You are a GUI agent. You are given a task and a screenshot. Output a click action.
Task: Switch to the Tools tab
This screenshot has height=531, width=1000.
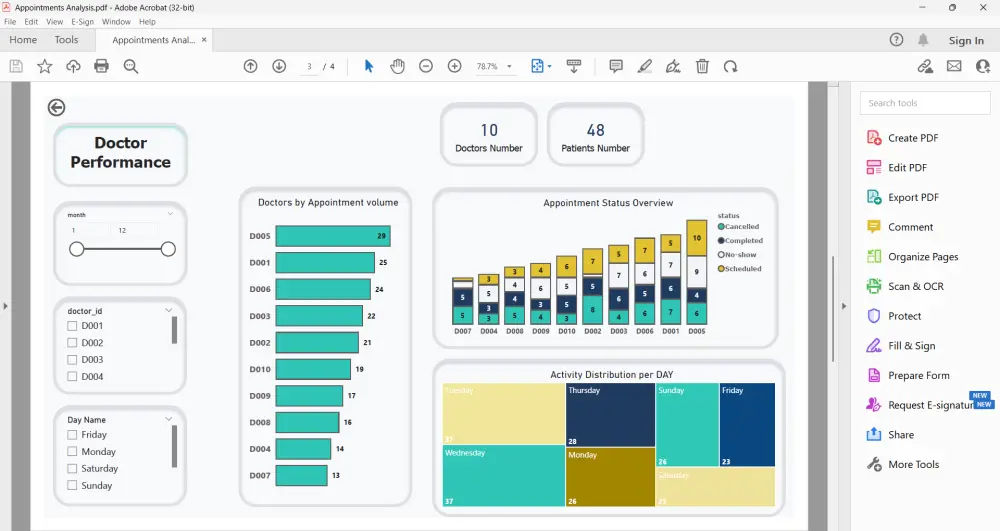66,40
